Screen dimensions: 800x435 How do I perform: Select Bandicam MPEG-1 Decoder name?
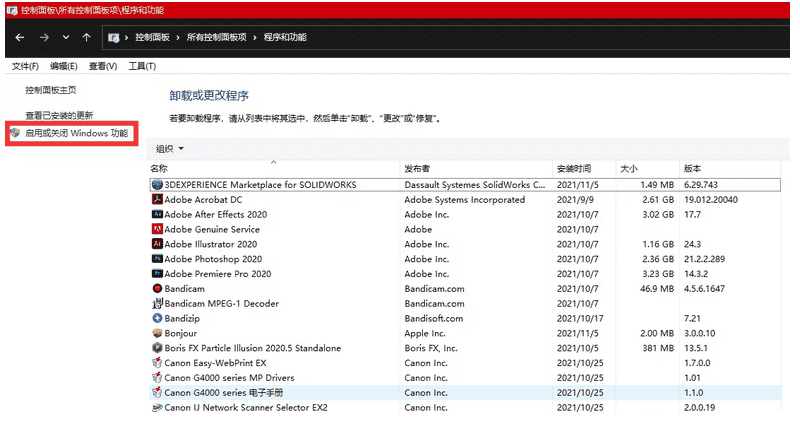coord(221,303)
